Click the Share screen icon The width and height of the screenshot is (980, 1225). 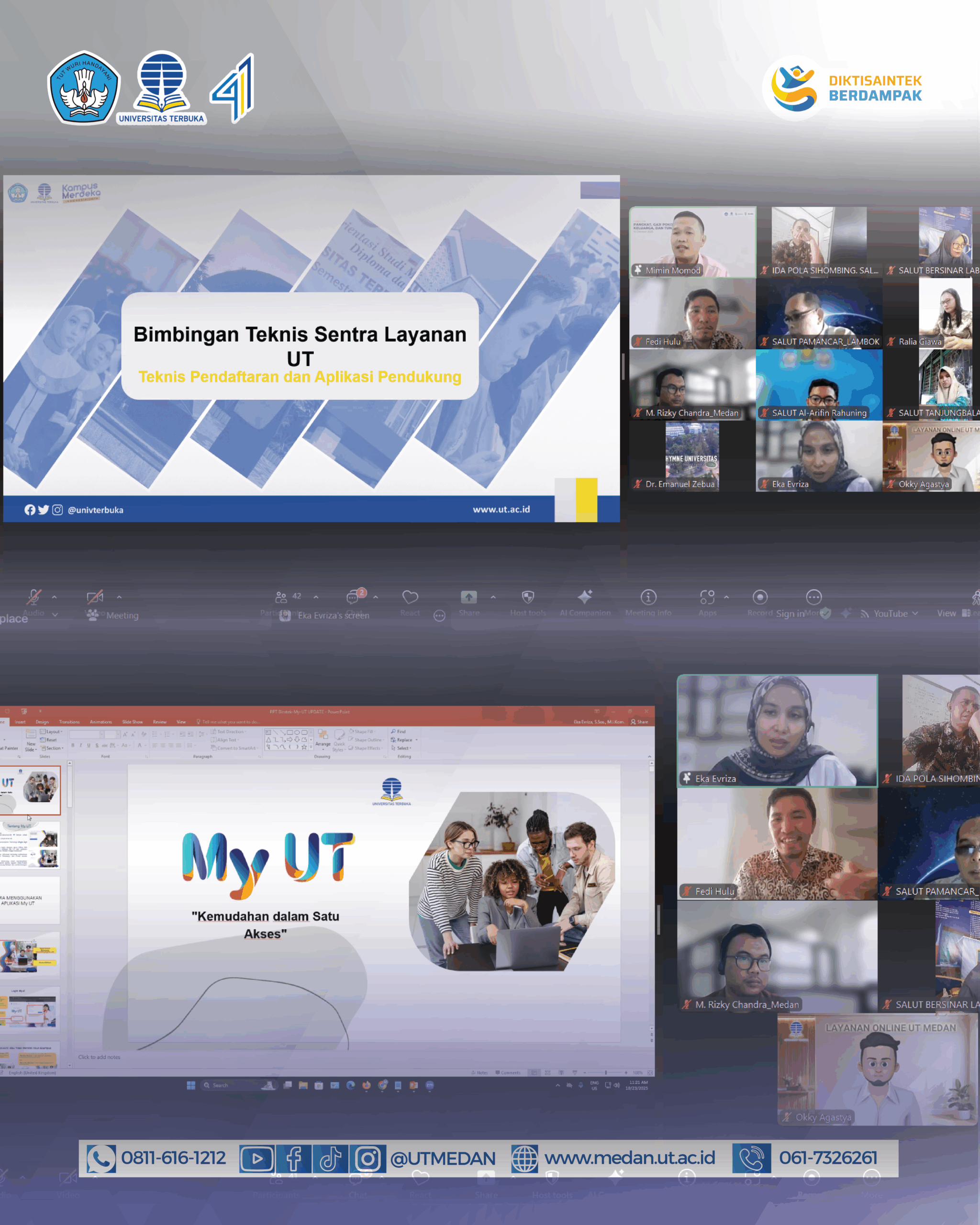click(468, 597)
